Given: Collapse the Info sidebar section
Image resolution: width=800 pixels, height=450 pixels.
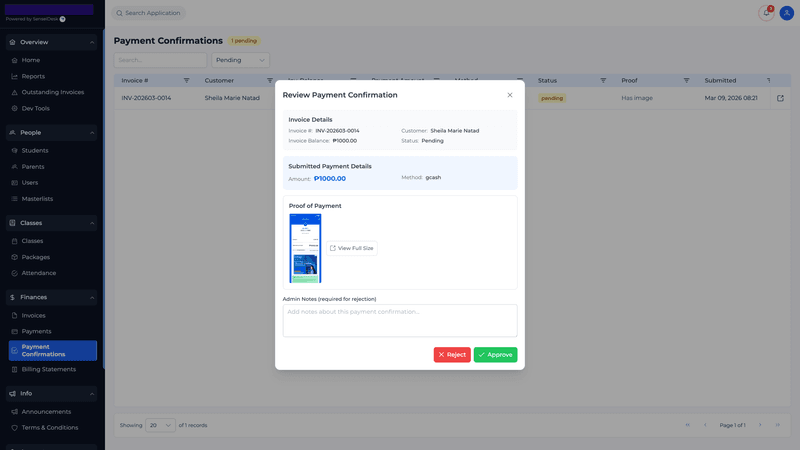Looking at the screenshot, I should (92, 393).
